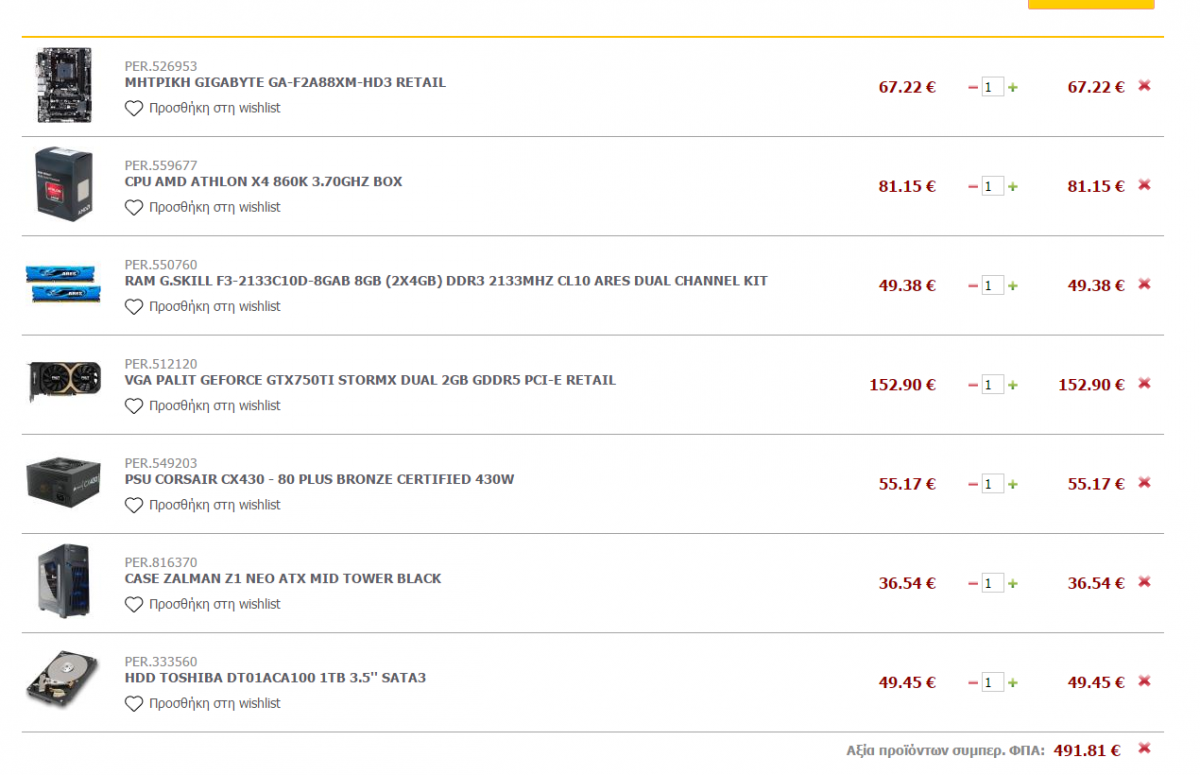This screenshot has height=775, width=1200.
Task: Remove Corsair CX430 PSU from cart
Action: 1144,483
